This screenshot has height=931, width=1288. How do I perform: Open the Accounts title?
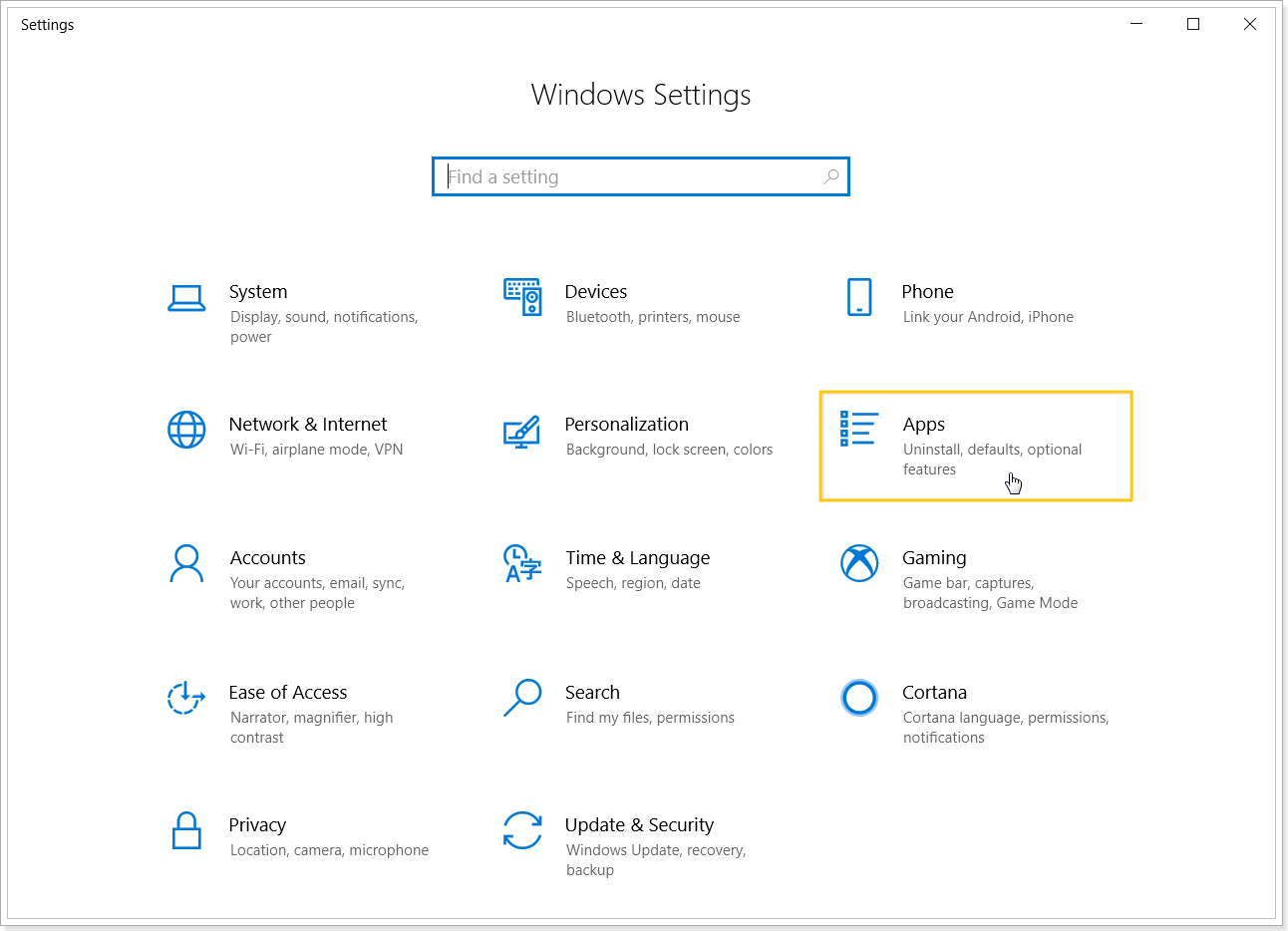pos(268,557)
